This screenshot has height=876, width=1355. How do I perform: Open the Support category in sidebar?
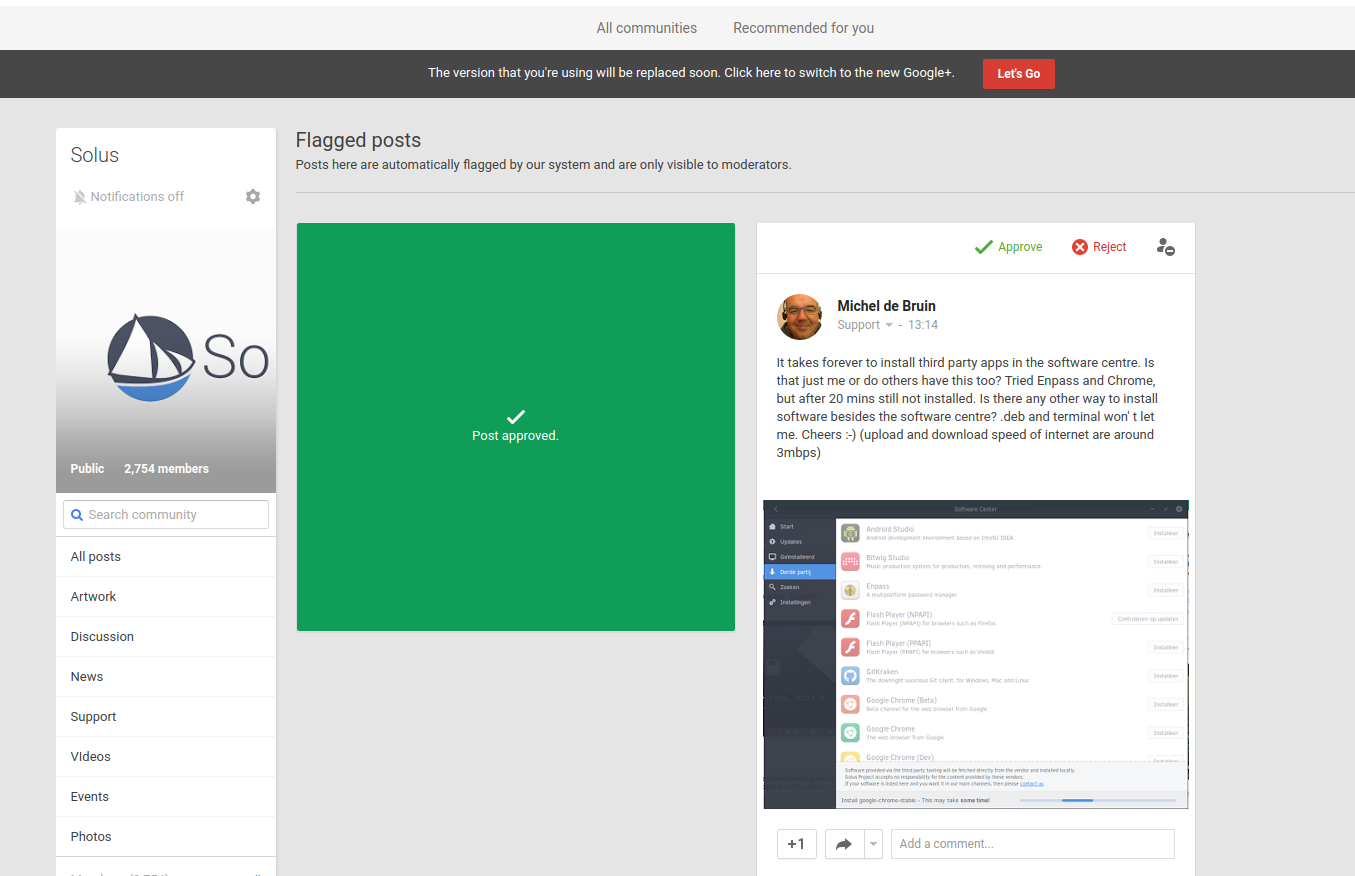[x=166, y=717]
